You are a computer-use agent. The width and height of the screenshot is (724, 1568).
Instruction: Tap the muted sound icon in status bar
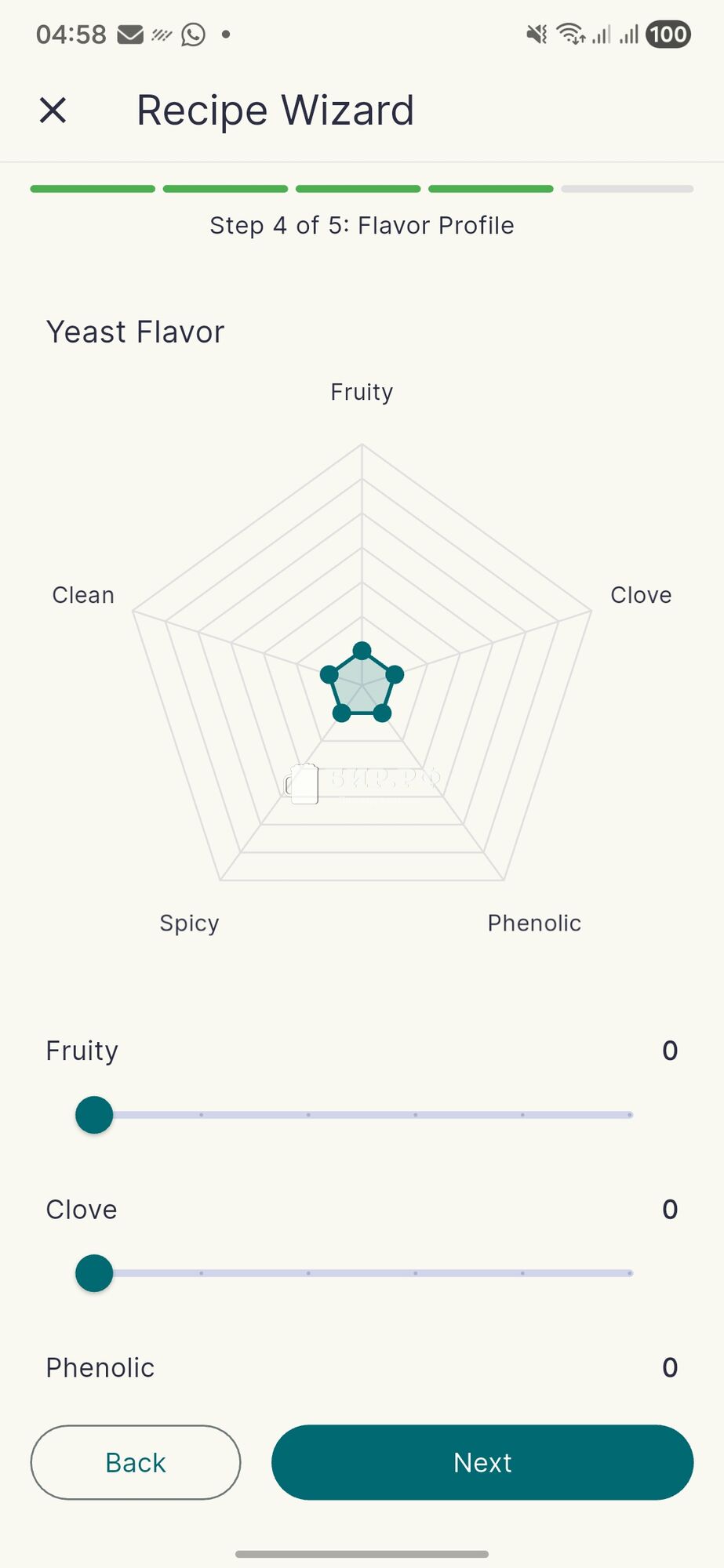coord(537,34)
